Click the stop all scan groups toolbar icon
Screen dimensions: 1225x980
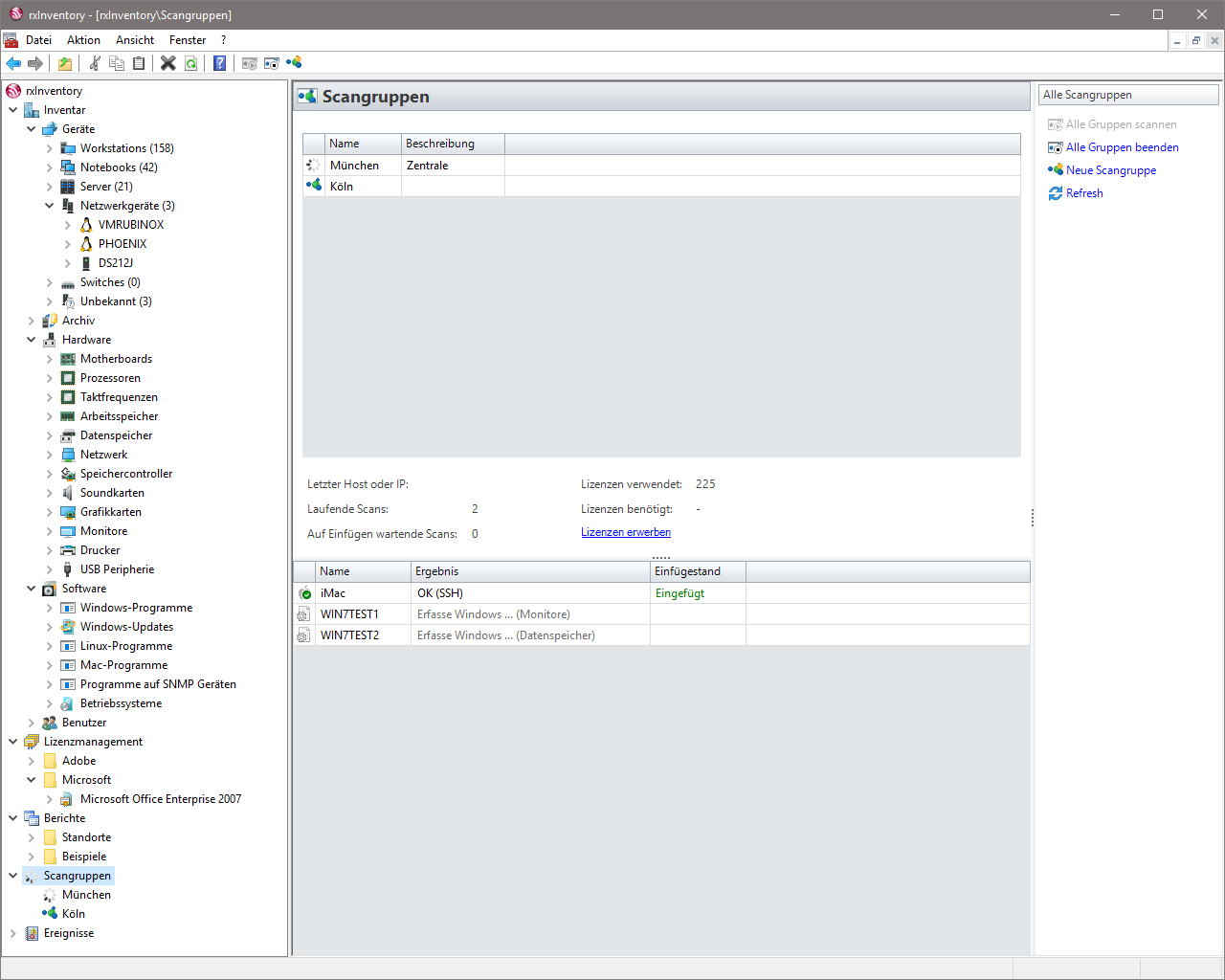pos(272,63)
